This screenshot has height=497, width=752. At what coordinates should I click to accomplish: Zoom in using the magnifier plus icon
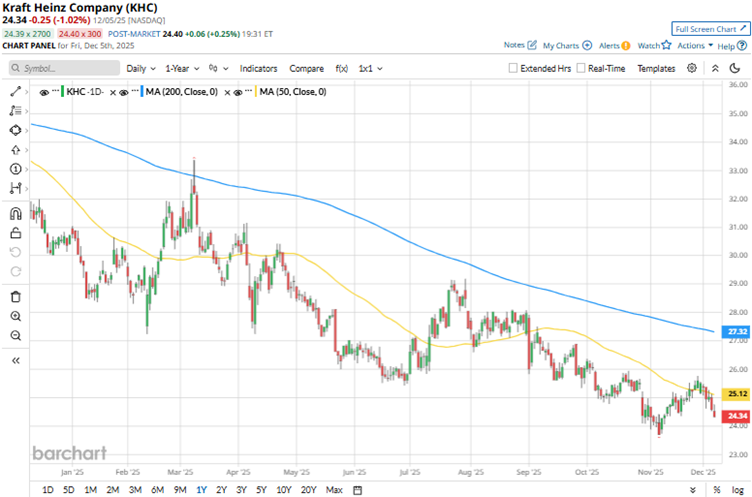(15, 316)
